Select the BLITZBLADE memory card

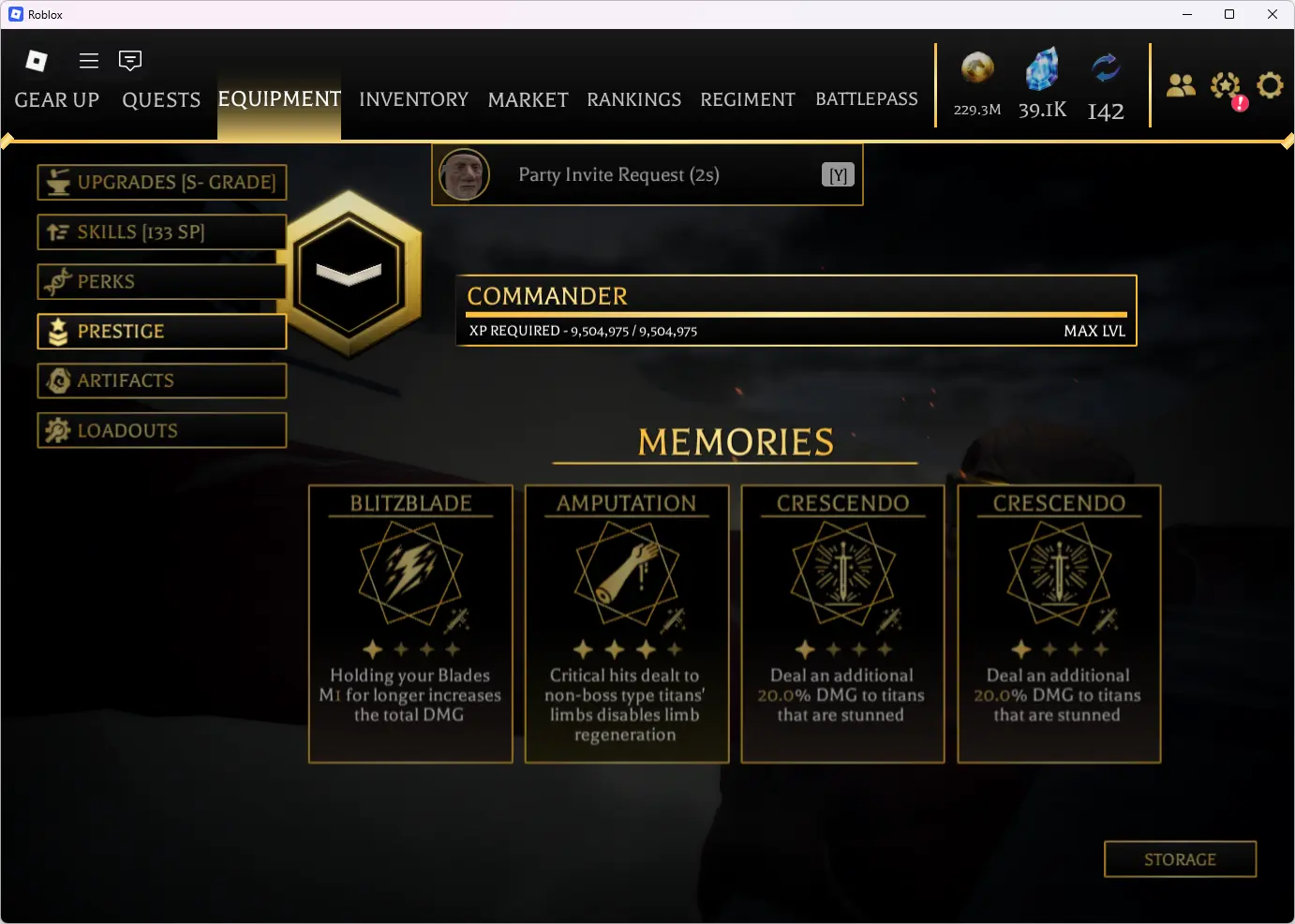[410, 624]
